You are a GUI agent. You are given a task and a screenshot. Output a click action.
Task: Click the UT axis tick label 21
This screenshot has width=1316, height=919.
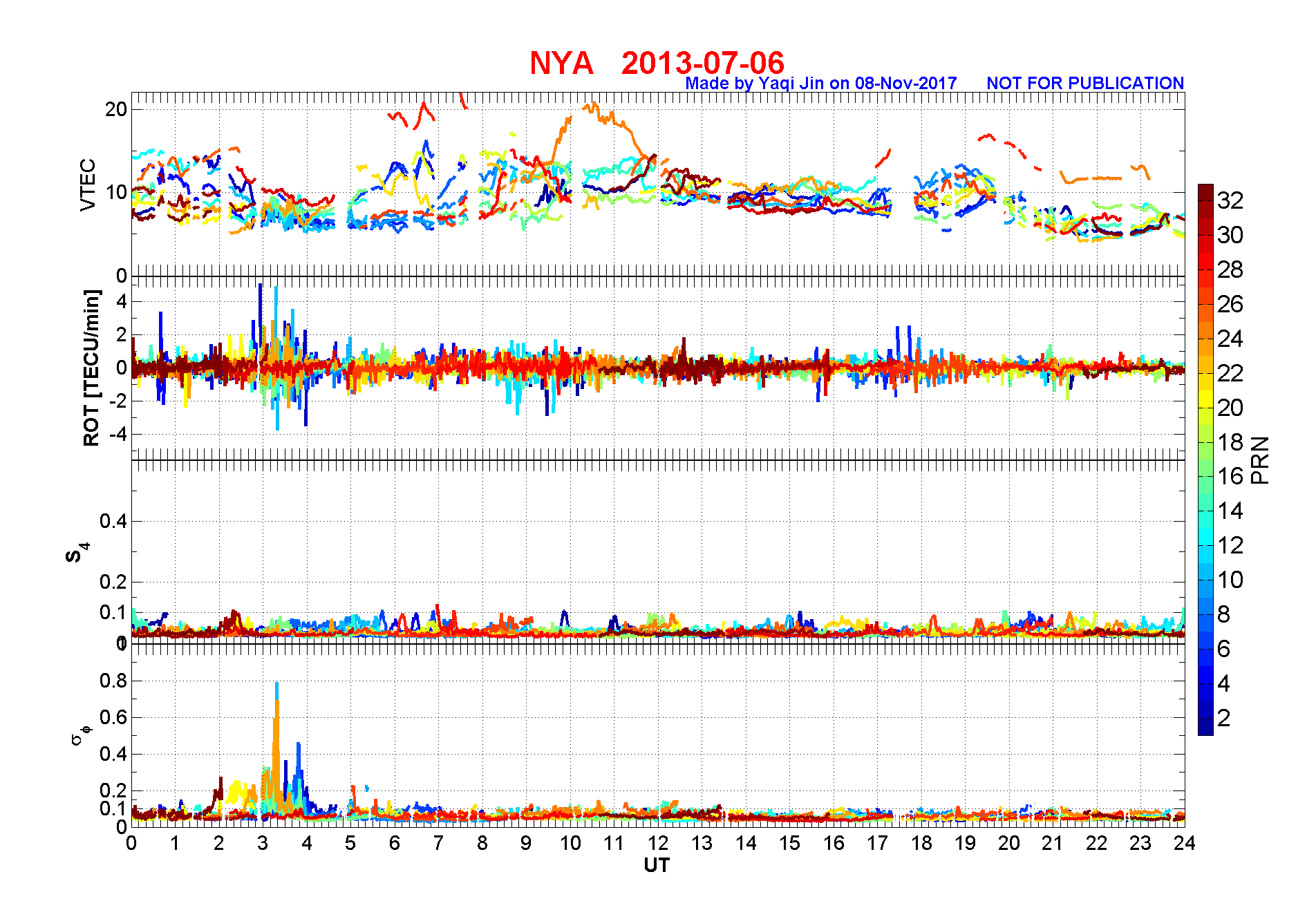pos(1053,843)
